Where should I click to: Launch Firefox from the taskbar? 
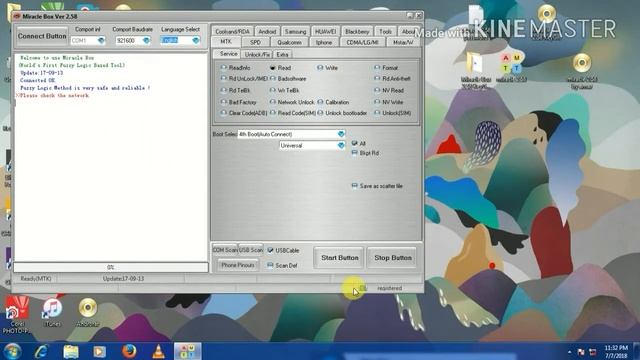click(129, 351)
